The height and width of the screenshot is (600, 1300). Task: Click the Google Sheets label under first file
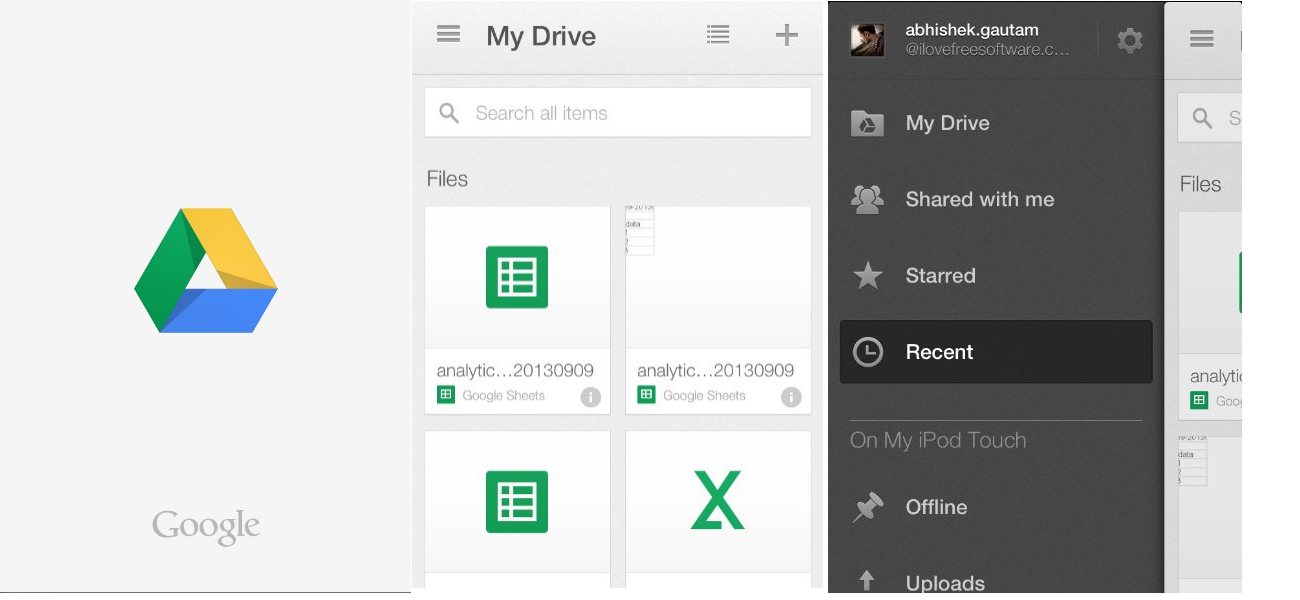(x=503, y=396)
